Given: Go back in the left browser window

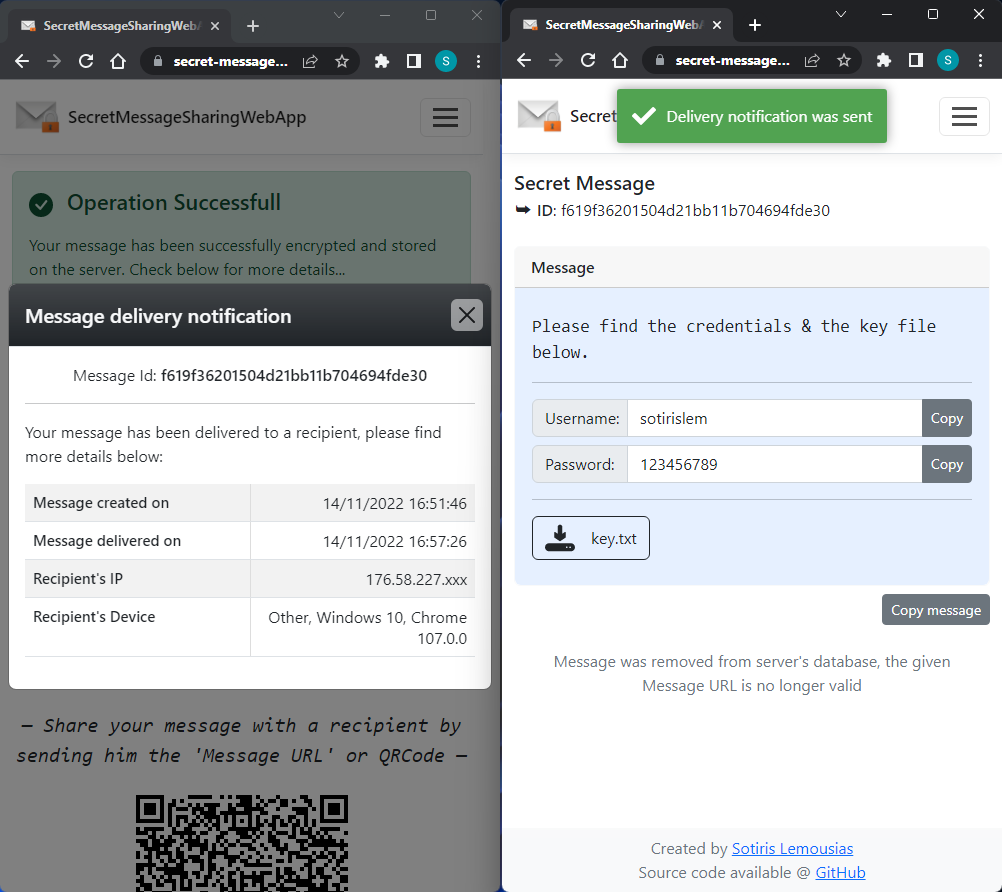Looking at the screenshot, I should tap(22, 61).
